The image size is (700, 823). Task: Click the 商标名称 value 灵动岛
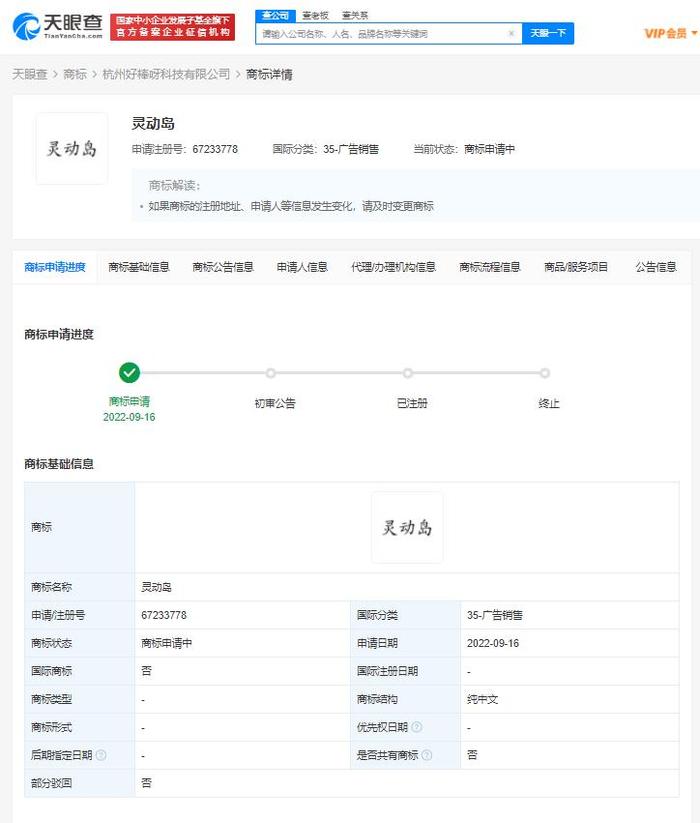(156, 587)
